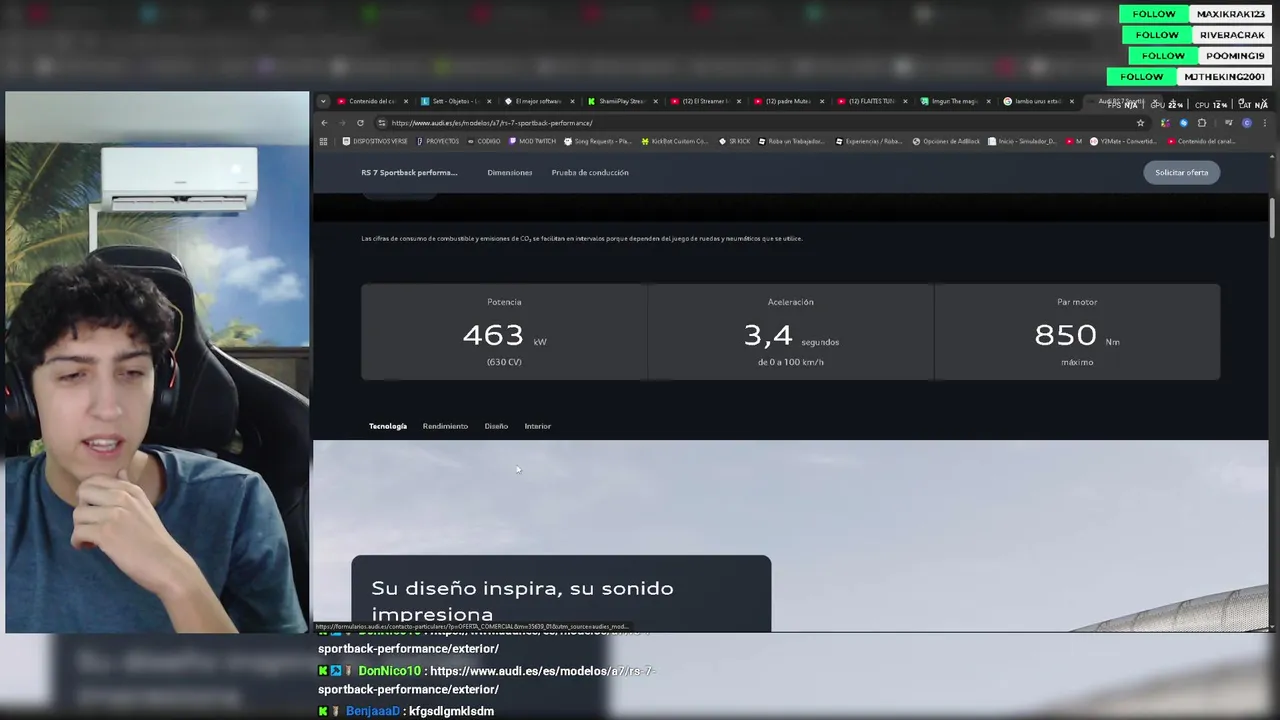The image size is (1280, 720).
Task: Select the 'Rendimiento' tab
Action: 445,426
